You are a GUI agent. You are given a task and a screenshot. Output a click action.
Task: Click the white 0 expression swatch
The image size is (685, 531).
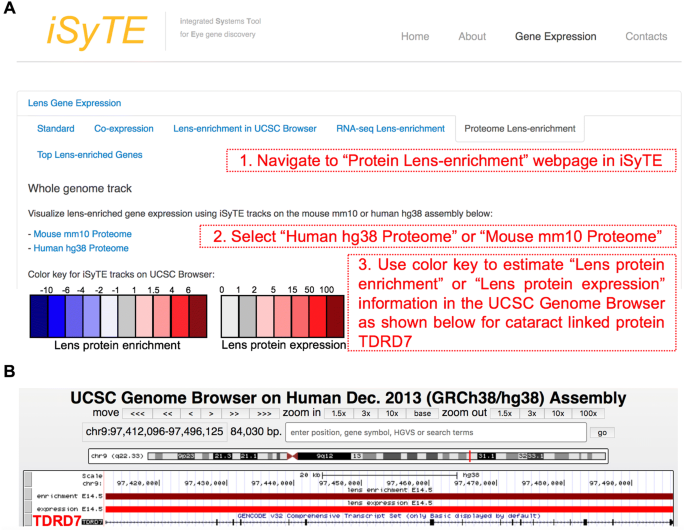(x=230, y=316)
